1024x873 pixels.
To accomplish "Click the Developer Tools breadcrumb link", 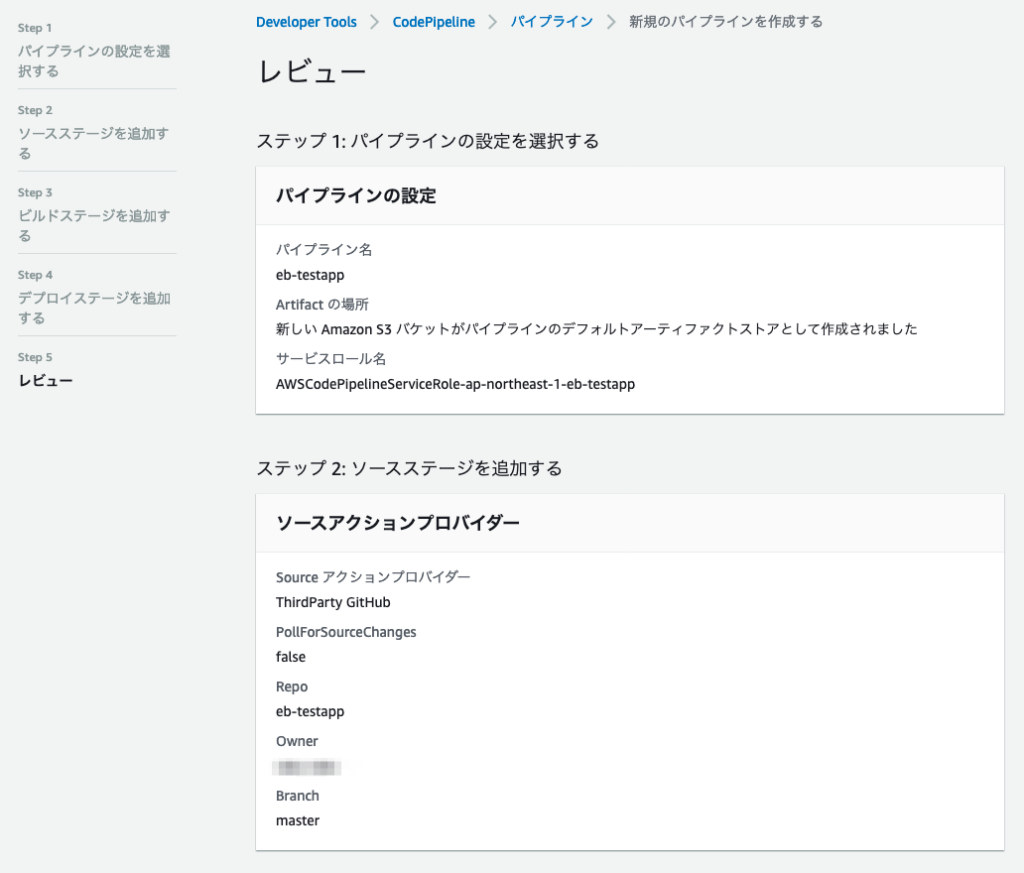I will tap(306, 21).
